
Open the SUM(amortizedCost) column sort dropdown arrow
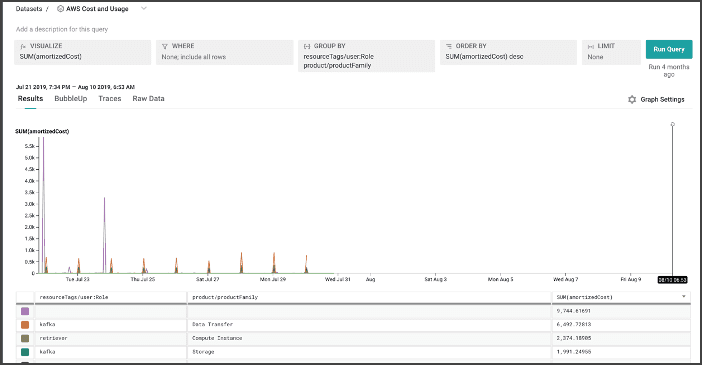pyautogui.click(x=684, y=296)
